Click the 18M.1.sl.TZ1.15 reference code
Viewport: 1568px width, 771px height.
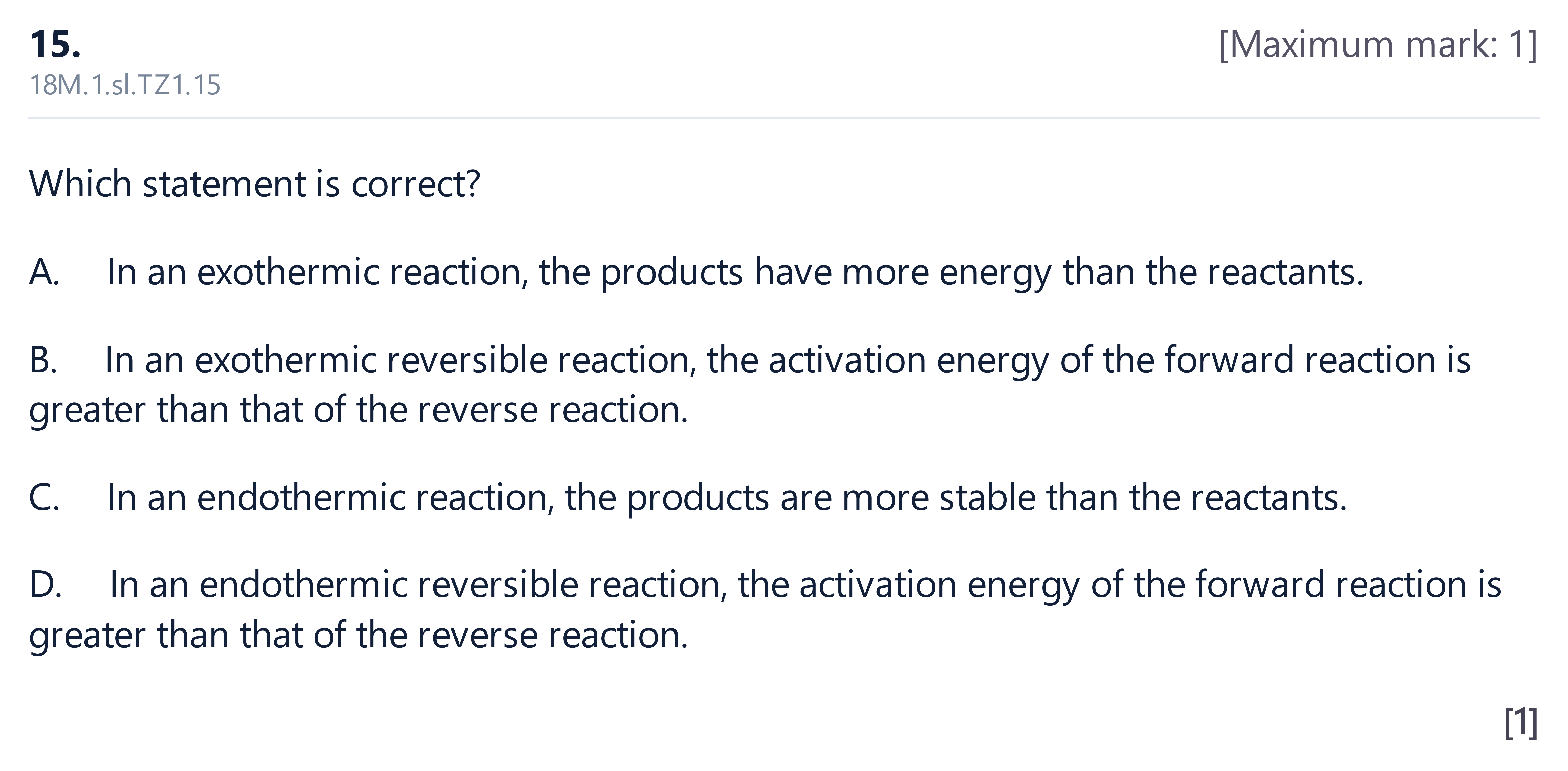point(125,85)
